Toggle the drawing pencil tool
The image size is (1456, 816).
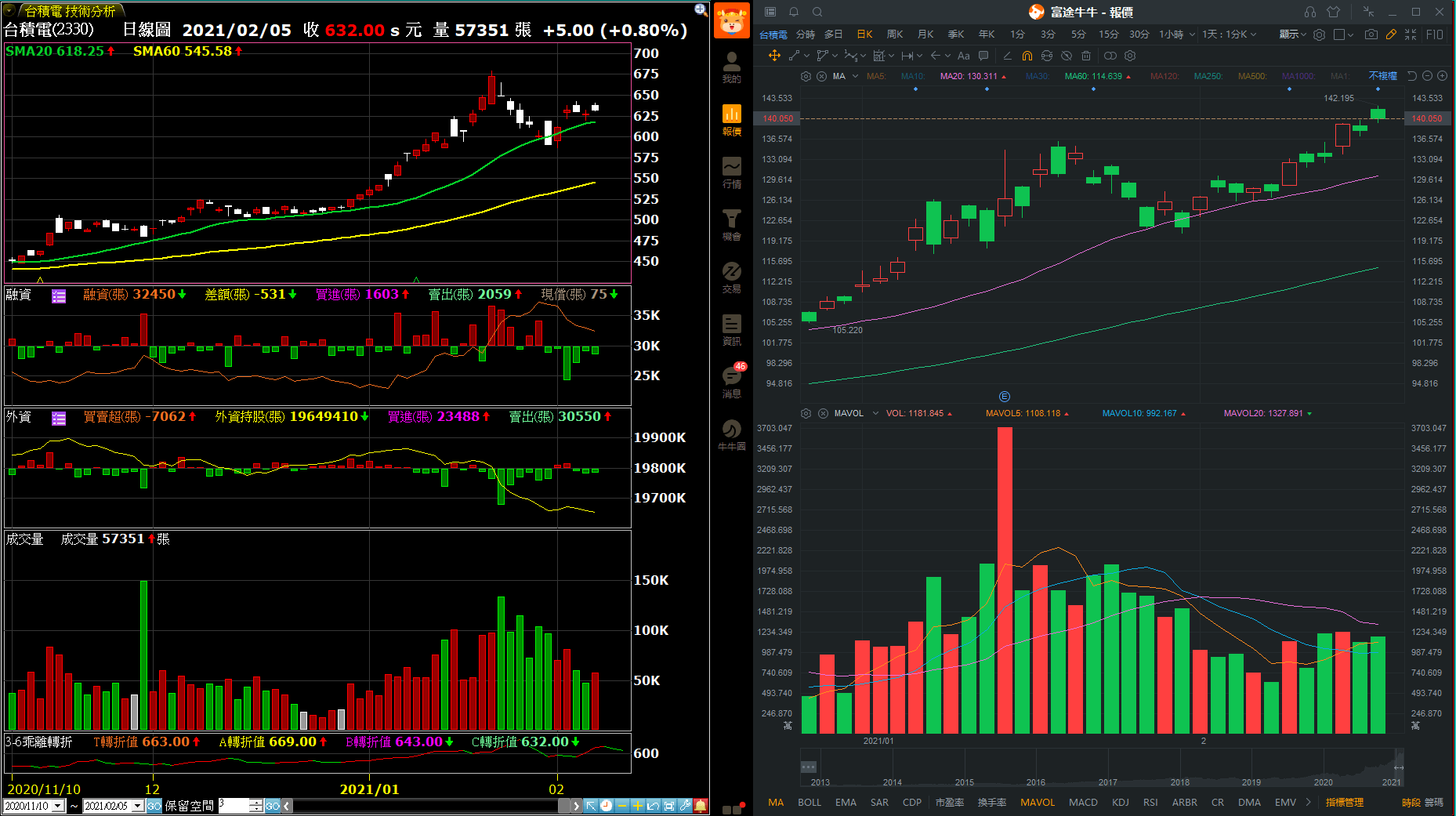pos(1391,34)
